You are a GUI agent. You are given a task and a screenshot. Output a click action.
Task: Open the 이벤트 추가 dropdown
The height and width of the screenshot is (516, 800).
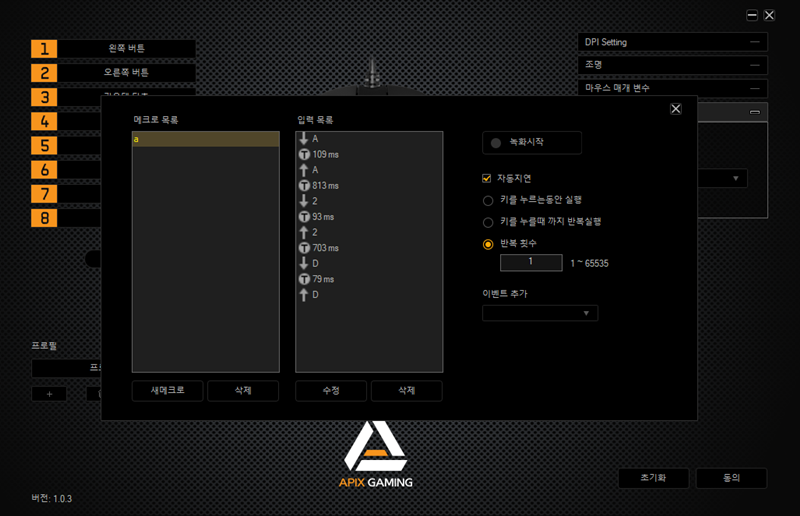coord(540,313)
